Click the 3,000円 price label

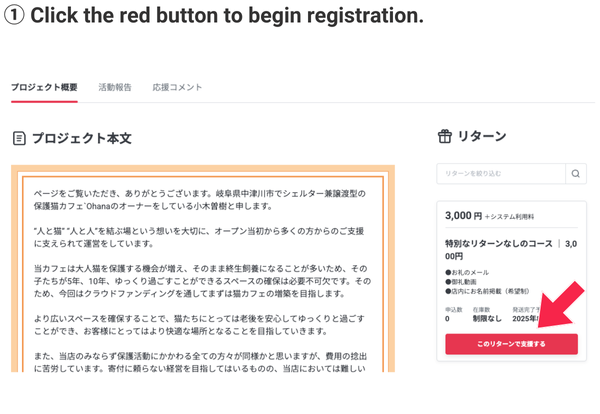pos(464,215)
